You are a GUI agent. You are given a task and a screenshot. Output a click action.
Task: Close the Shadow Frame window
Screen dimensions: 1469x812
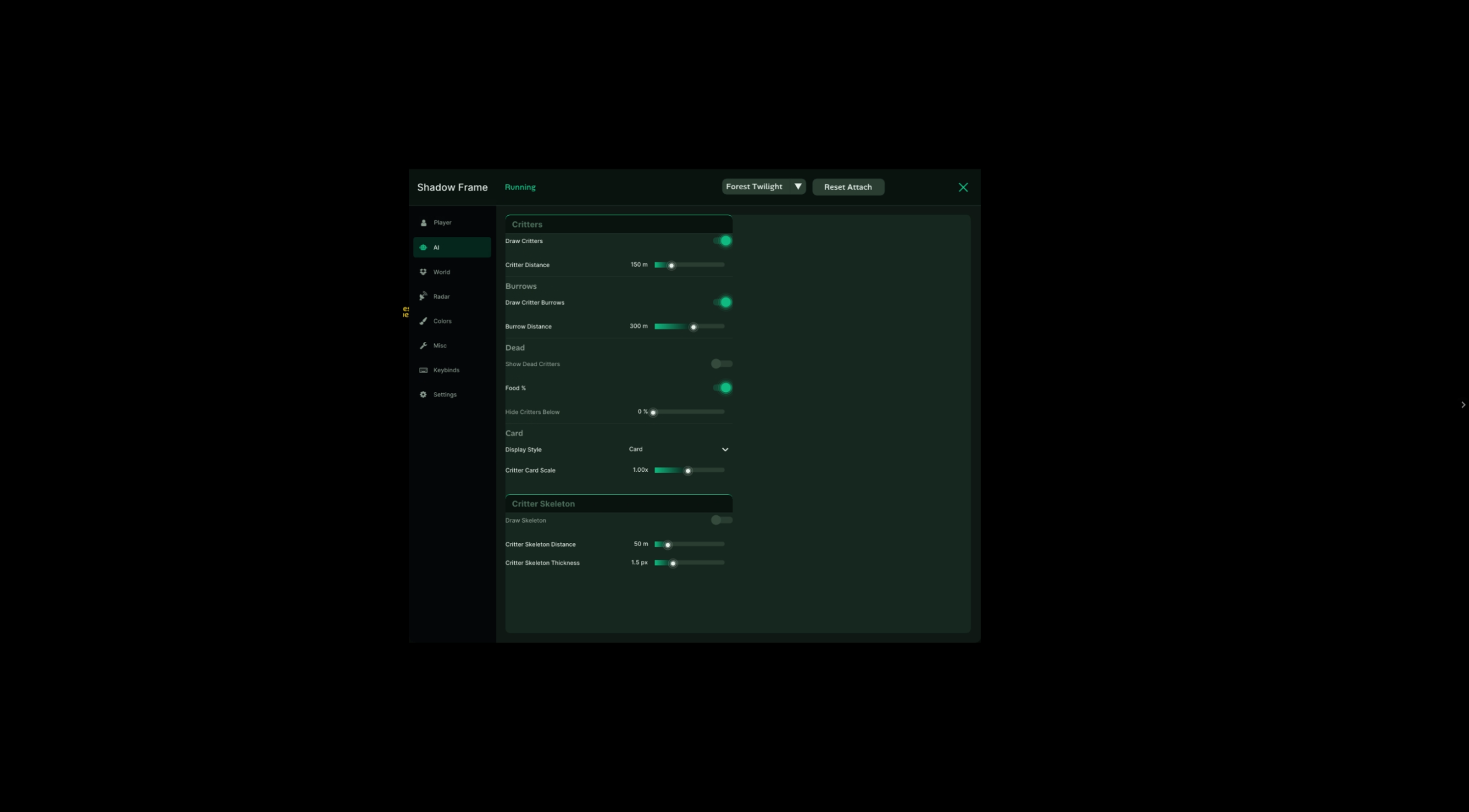click(963, 187)
